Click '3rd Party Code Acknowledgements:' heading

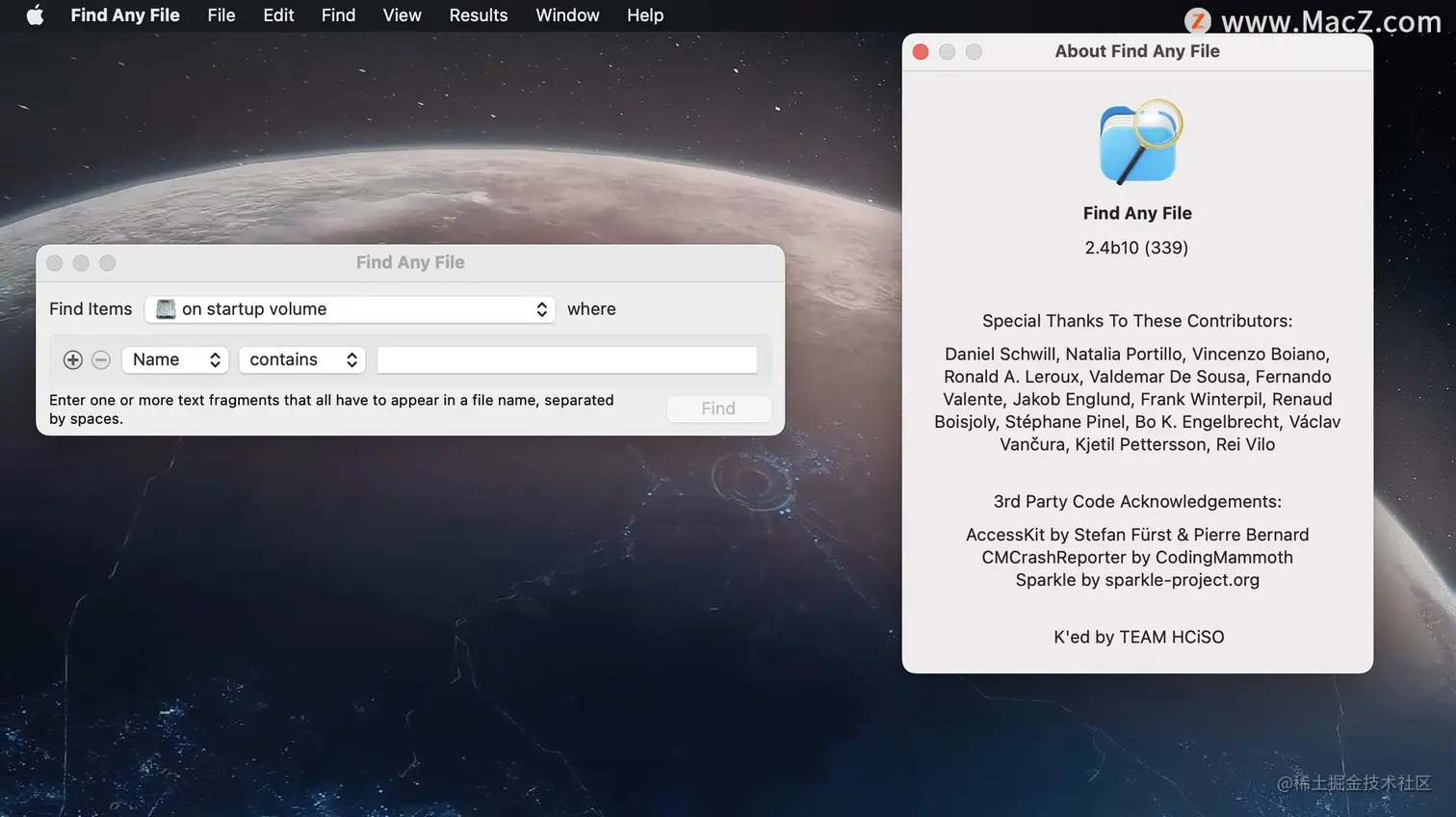coord(1137,501)
